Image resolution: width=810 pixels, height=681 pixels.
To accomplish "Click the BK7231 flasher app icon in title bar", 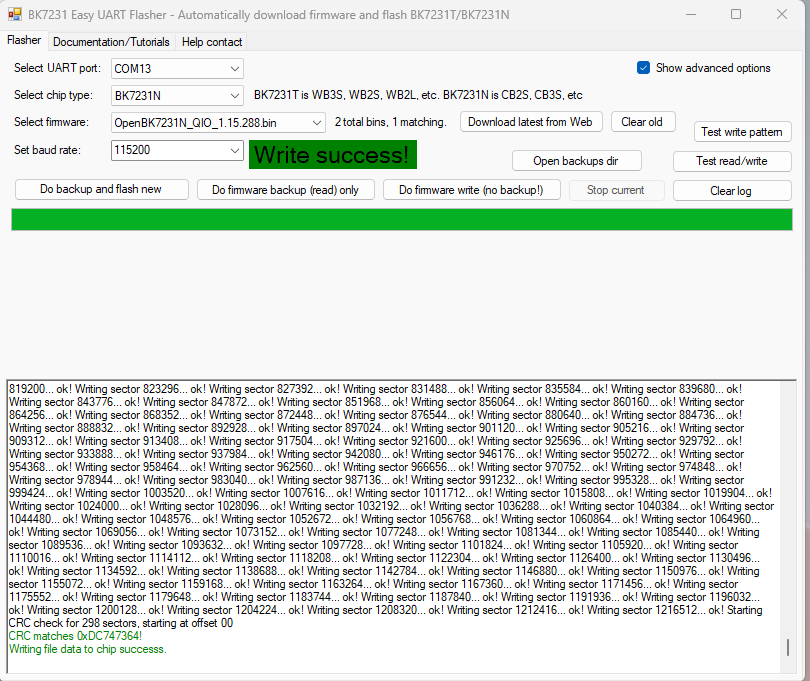I will tap(14, 14).
